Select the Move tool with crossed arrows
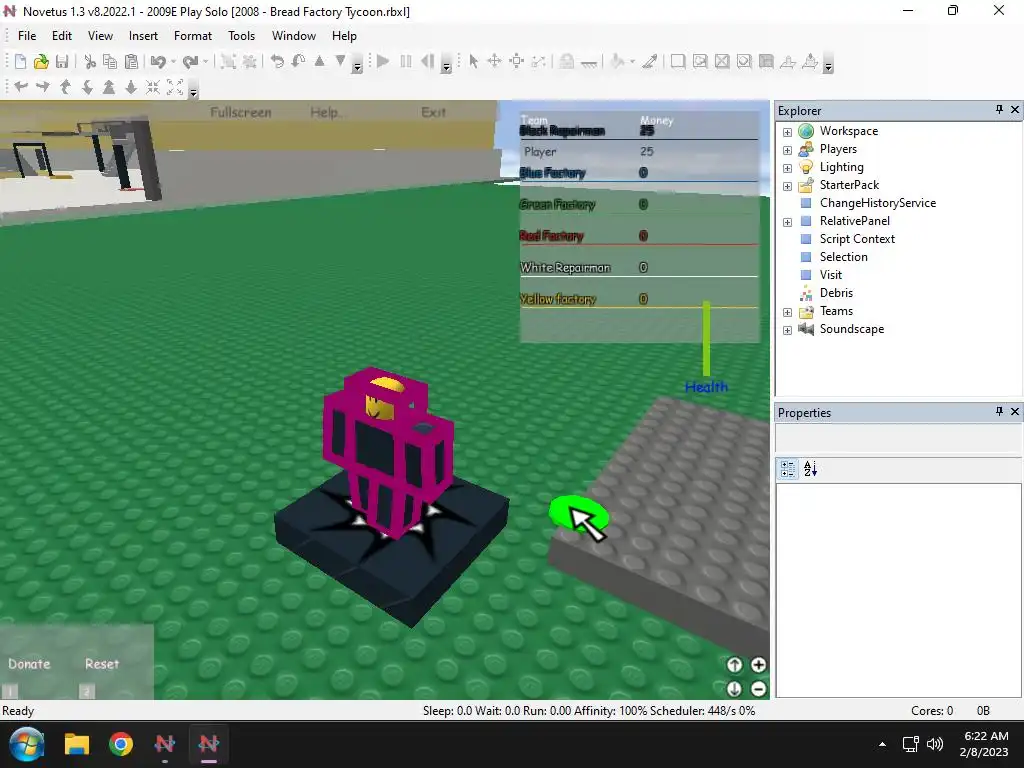This screenshot has height=768, width=1024. (494, 61)
